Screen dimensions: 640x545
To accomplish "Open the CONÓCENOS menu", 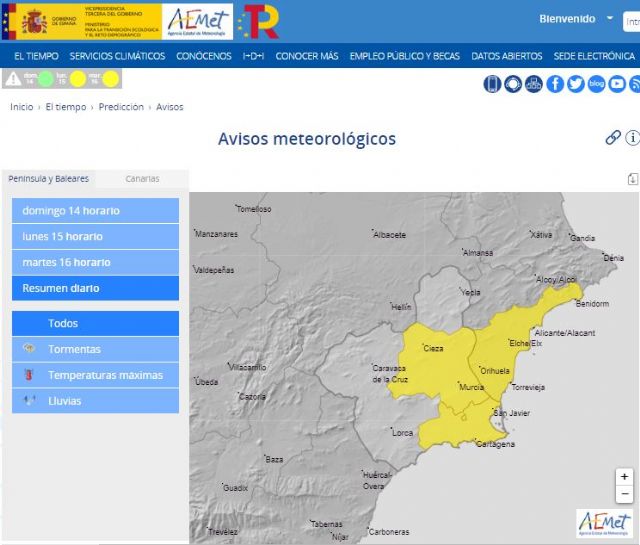I will point(204,56).
